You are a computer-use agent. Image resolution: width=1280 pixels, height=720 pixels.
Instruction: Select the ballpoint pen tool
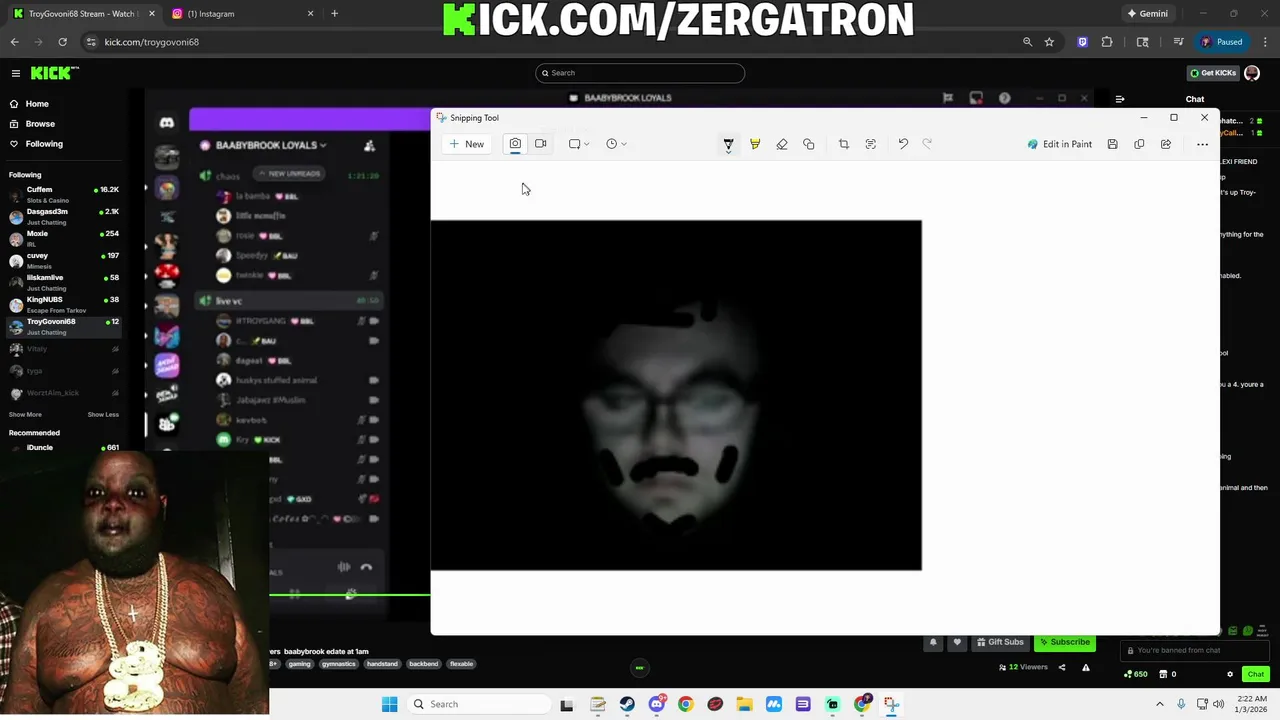(x=728, y=145)
